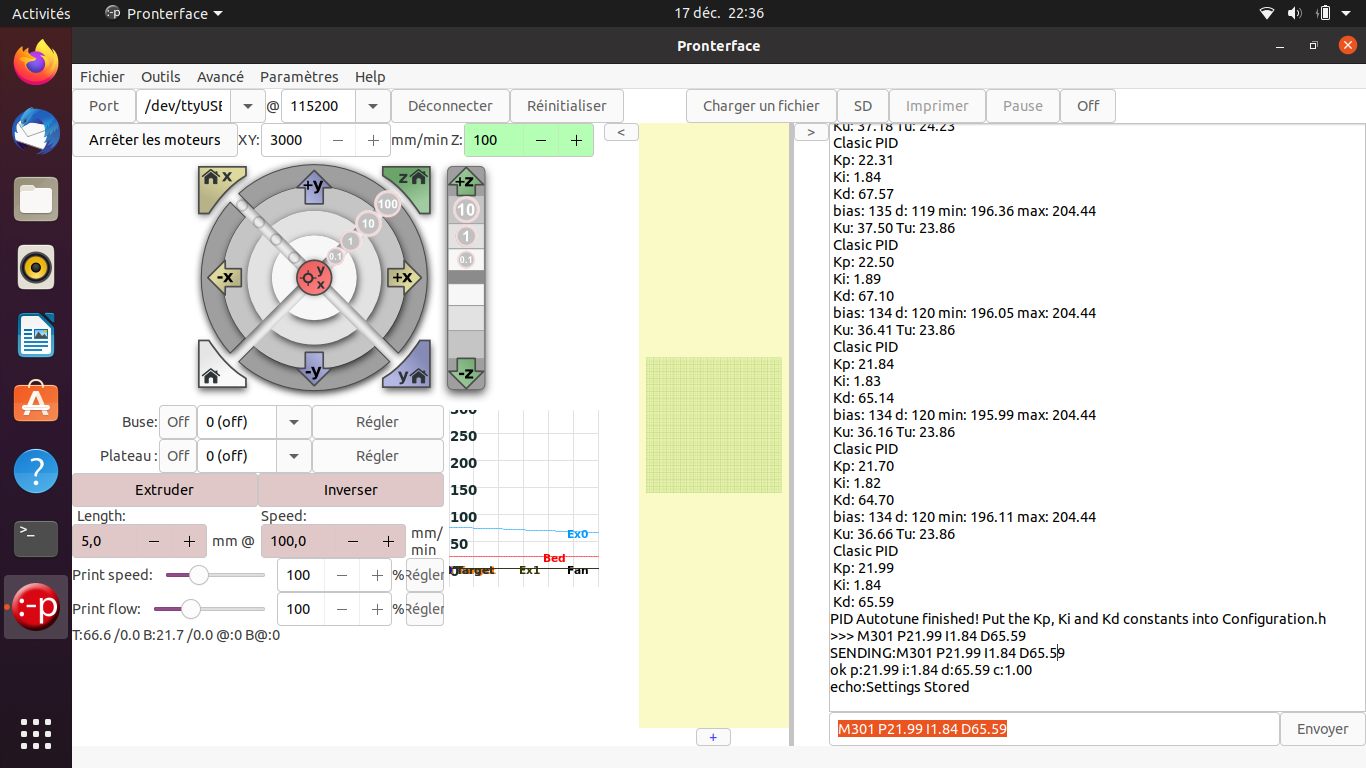The width and height of the screenshot is (1366, 768).
Task: Open the Paramètres menu
Action: pos(299,77)
